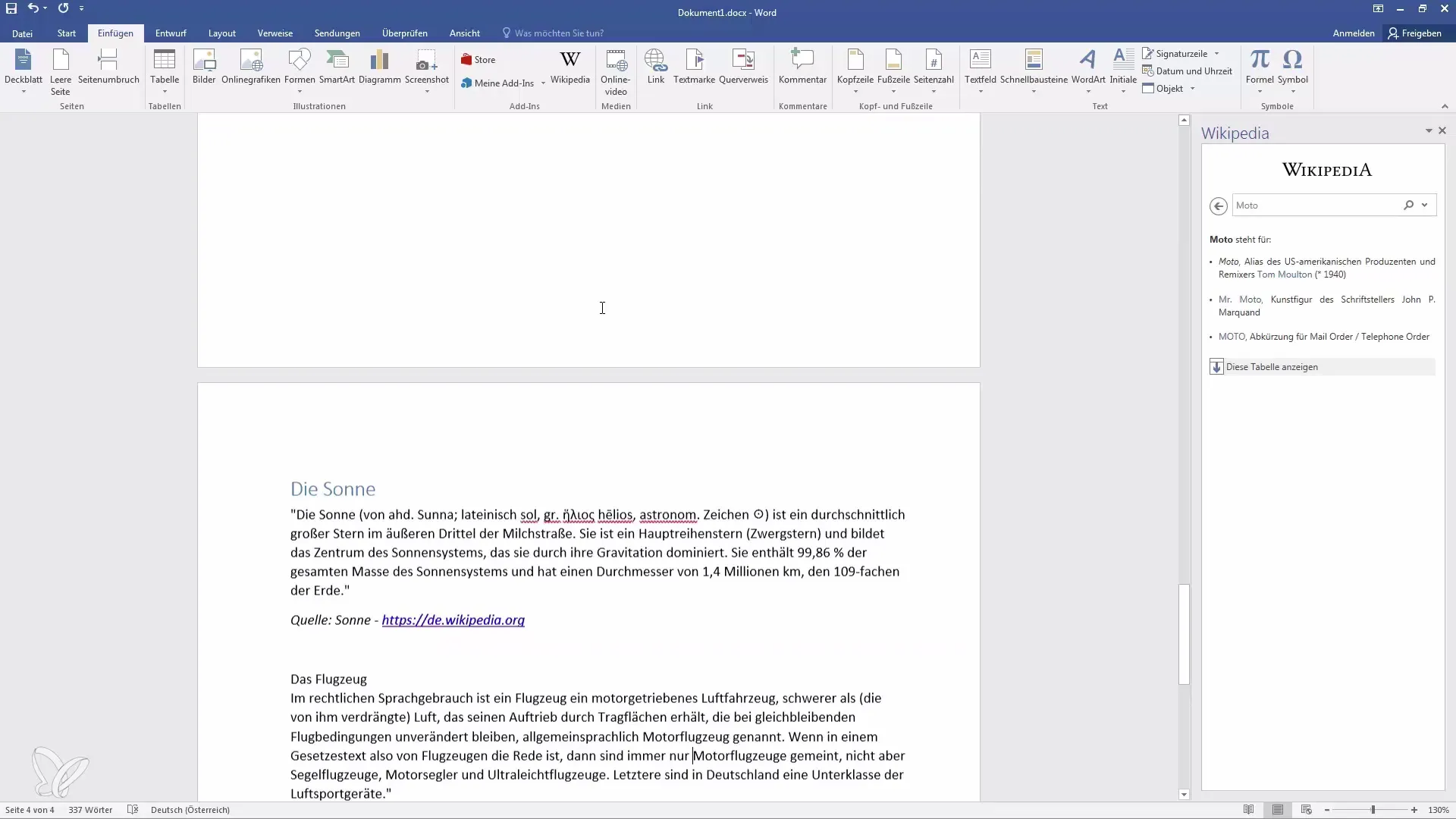1456x819 pixels.
Task: Open the Einfügen ribbon tab
Action: pyautogui.click(x=114, y=33)
